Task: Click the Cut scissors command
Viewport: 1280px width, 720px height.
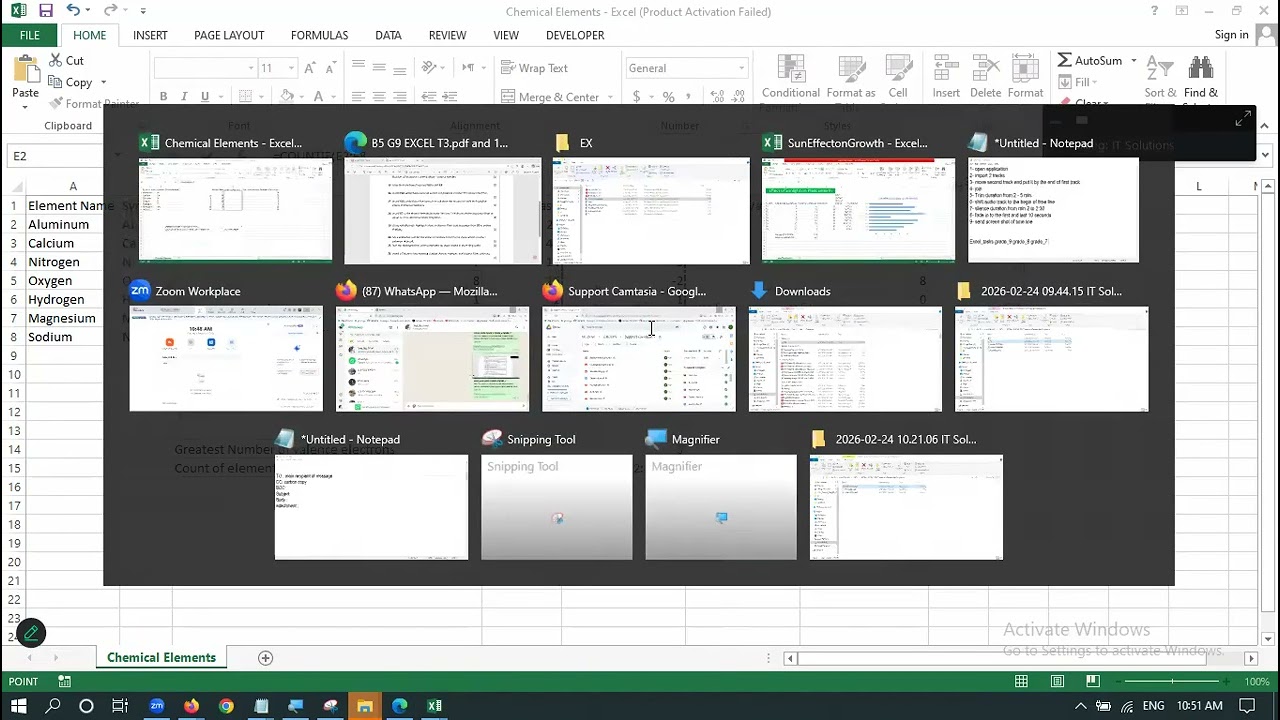Action: click(65, 60)
